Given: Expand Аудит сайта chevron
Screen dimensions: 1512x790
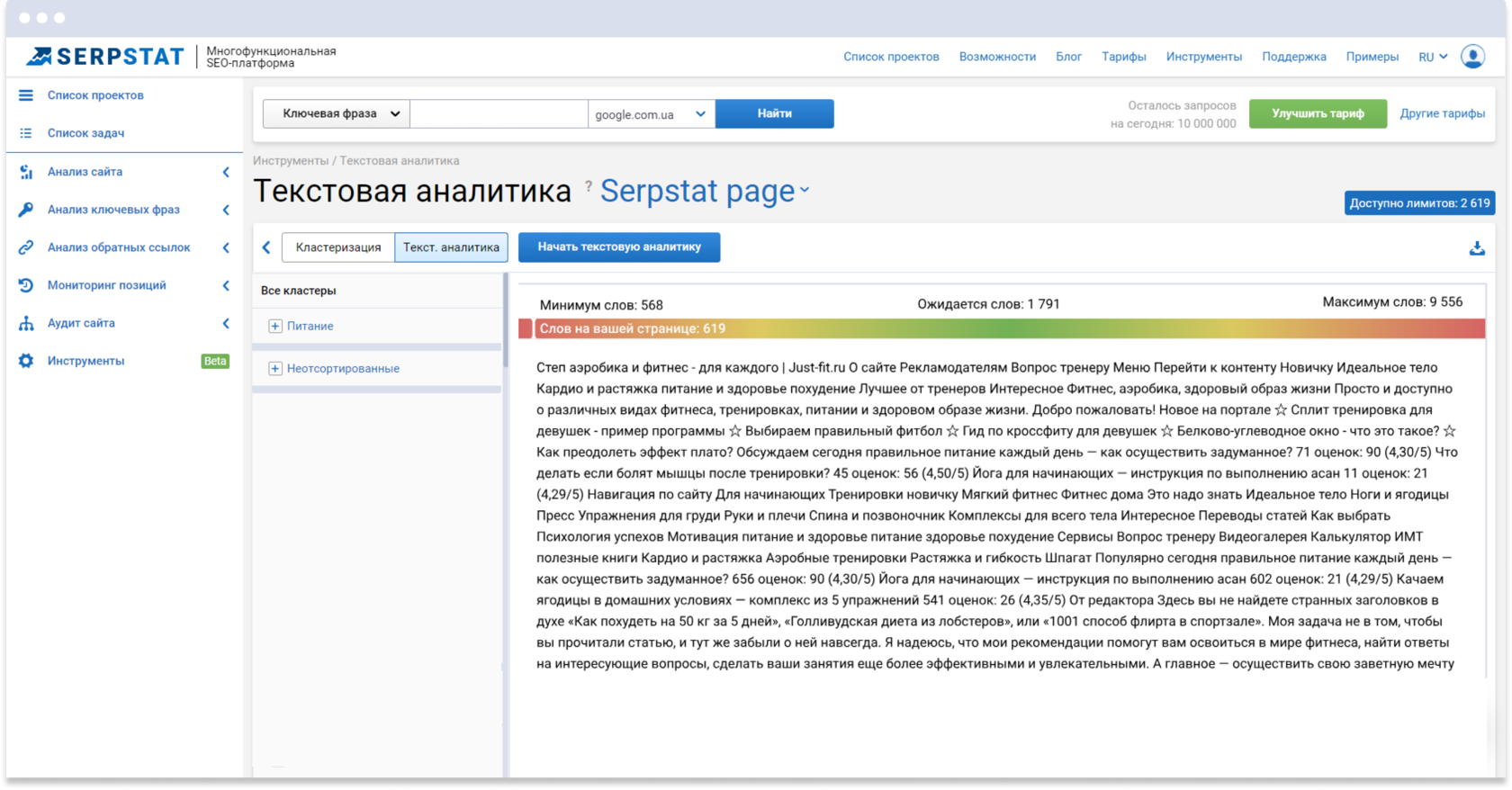Looking at the screenshot, I should click(226, 323).
